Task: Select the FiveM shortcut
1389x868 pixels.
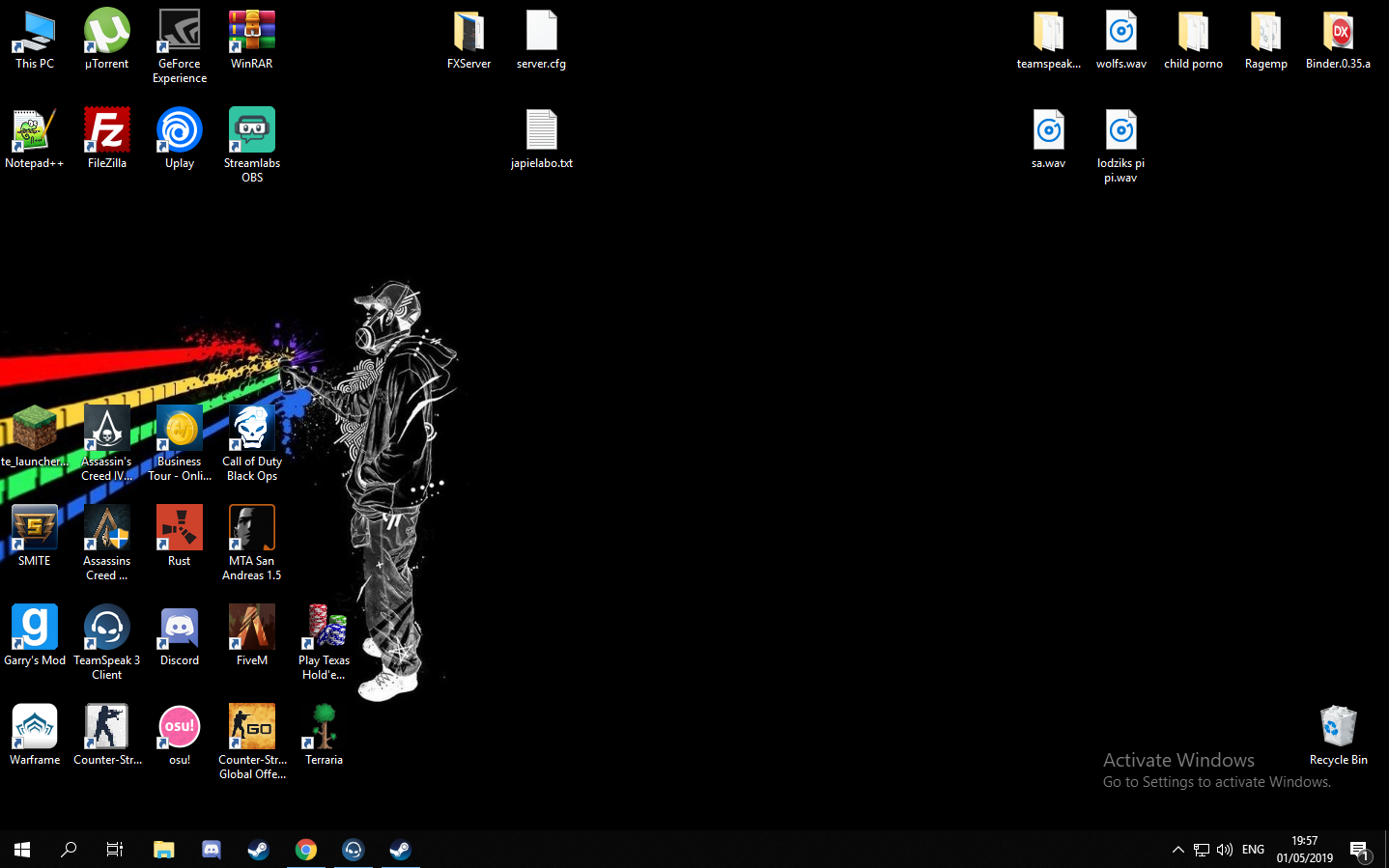Action: pos(252,636)
